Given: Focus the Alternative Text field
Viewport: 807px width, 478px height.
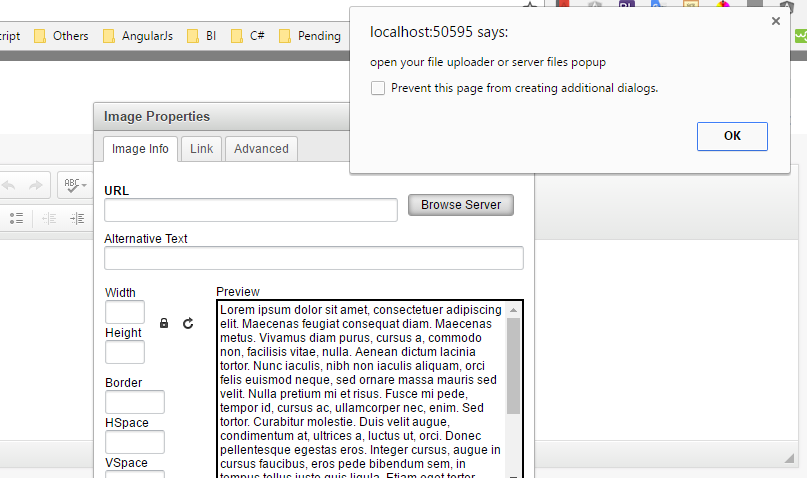Looking at the screenshot, I should coord(313,258).
